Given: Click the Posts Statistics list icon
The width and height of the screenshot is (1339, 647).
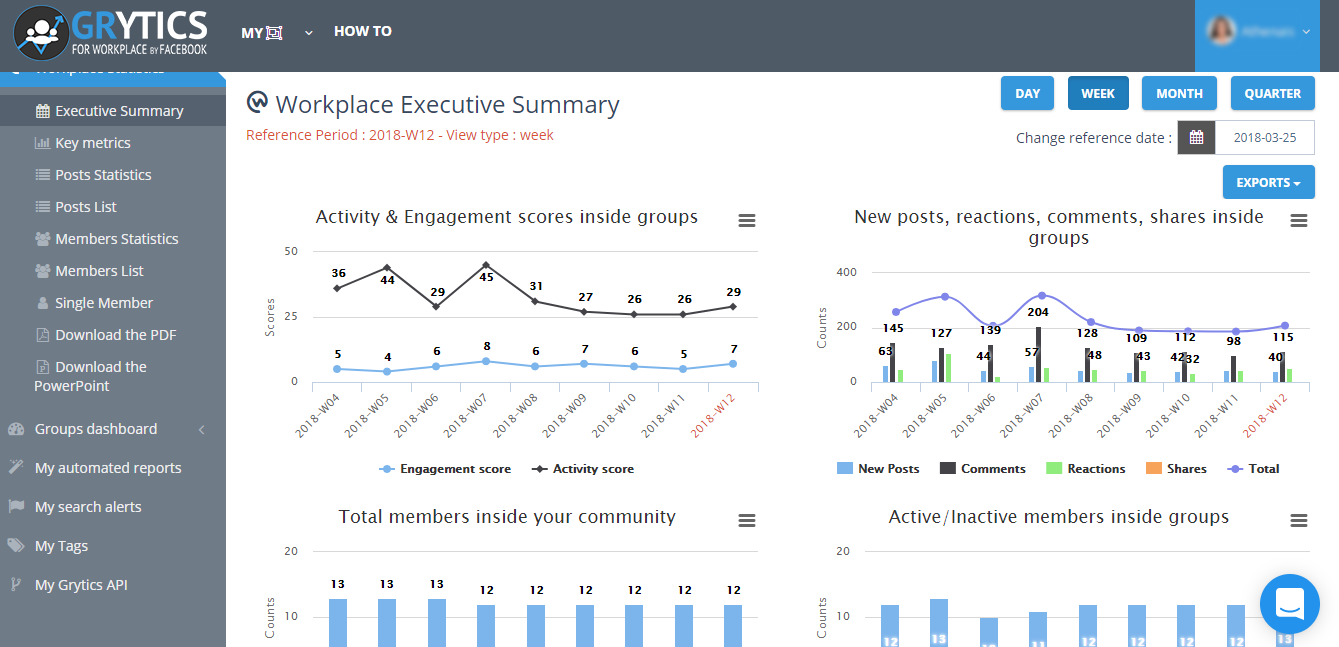Looking at the screenshot, I should (x=42, y=175).
